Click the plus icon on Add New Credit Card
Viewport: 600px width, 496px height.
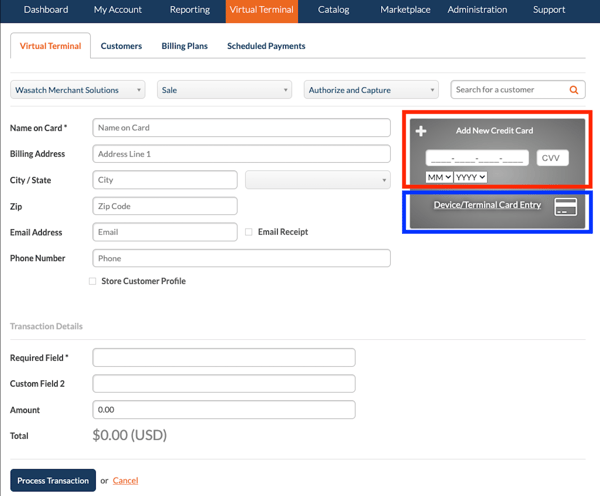pos(421,131)
